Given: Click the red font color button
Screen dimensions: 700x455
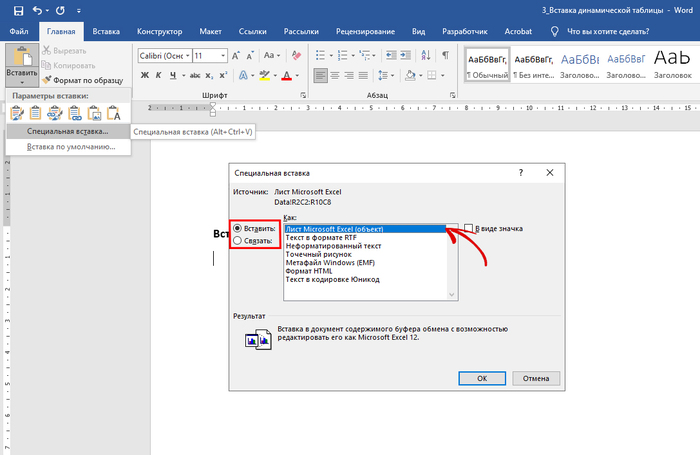Looking at the screenshot, I should [287, 75].
